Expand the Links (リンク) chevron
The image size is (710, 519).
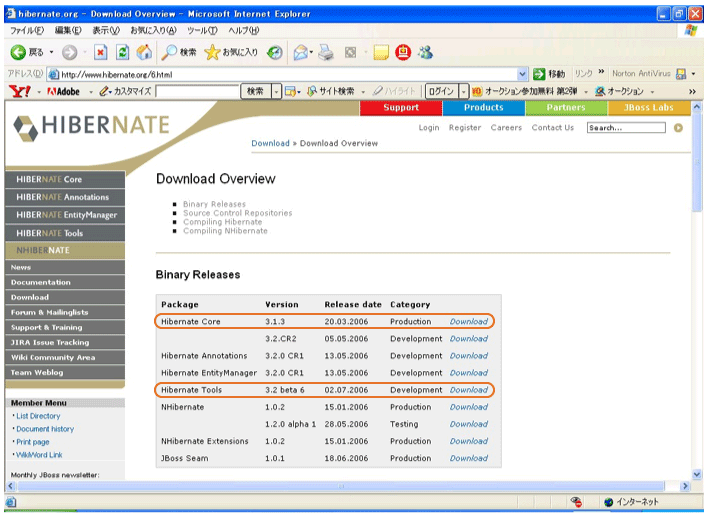(x=601, y=72)
